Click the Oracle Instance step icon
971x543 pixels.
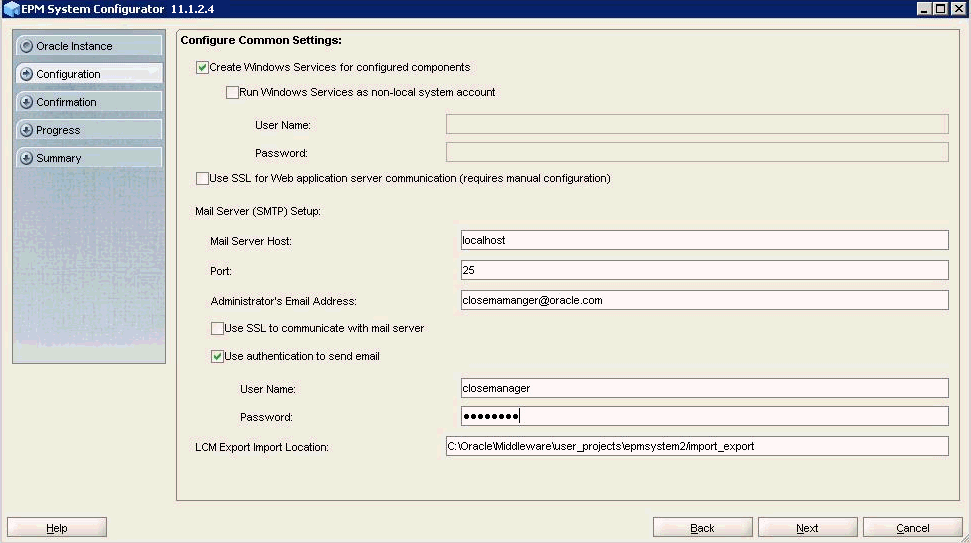(x=26, y=46)
